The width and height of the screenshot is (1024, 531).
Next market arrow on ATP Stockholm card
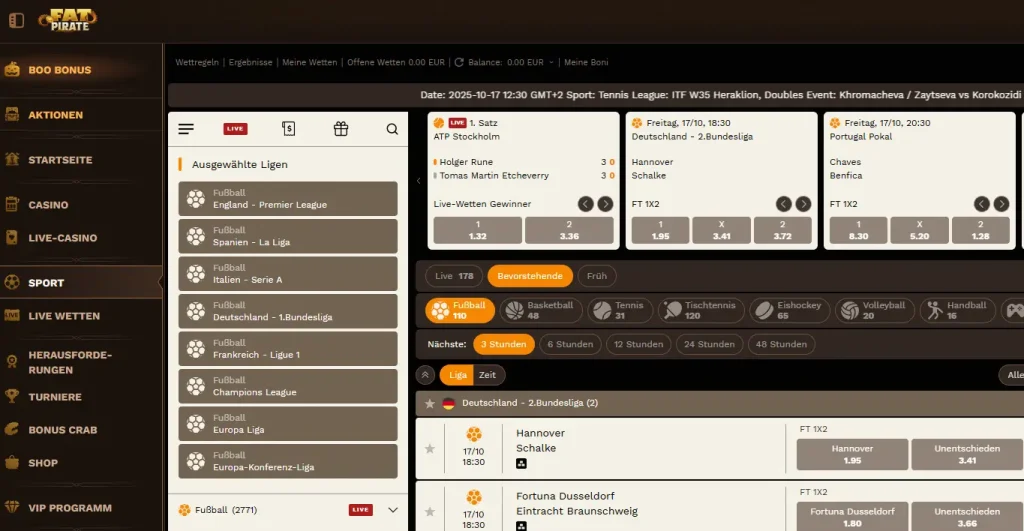click(x=605, y=204)
